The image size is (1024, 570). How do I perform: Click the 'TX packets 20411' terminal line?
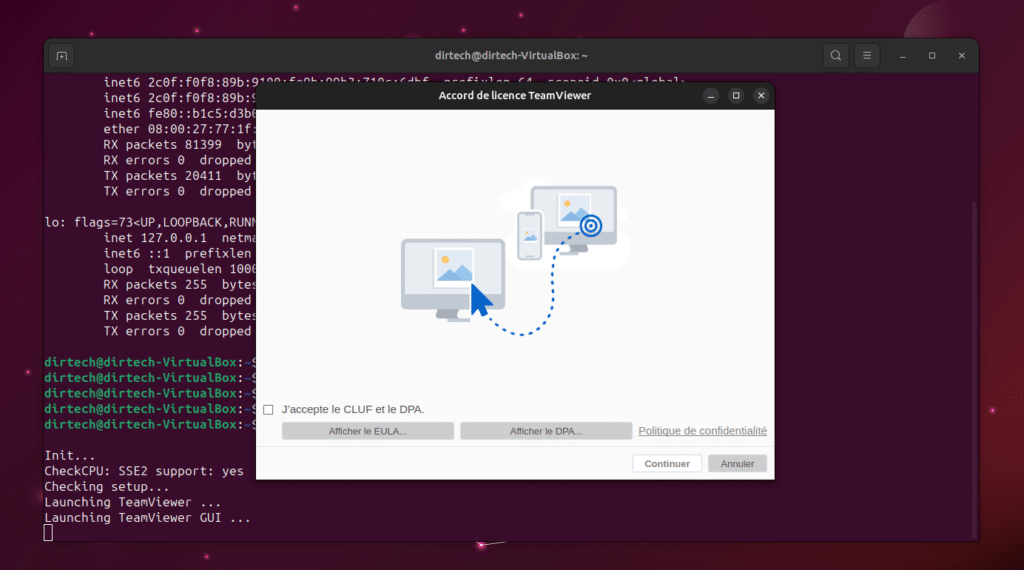coord(180,176)
